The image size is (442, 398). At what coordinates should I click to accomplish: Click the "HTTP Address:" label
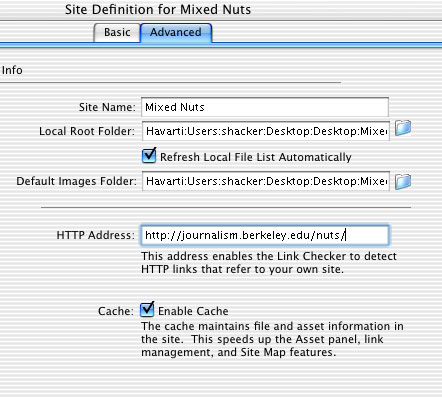[96, 235]
